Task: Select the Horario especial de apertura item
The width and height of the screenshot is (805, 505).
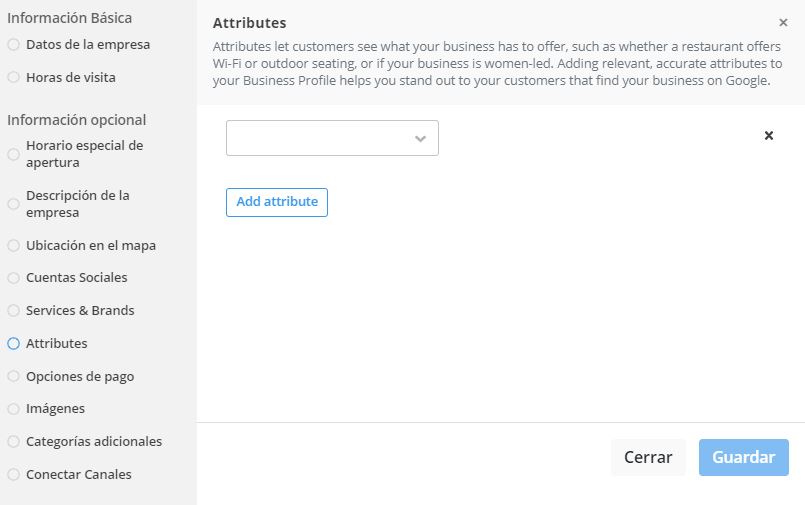Action: (x=84, y=153)
